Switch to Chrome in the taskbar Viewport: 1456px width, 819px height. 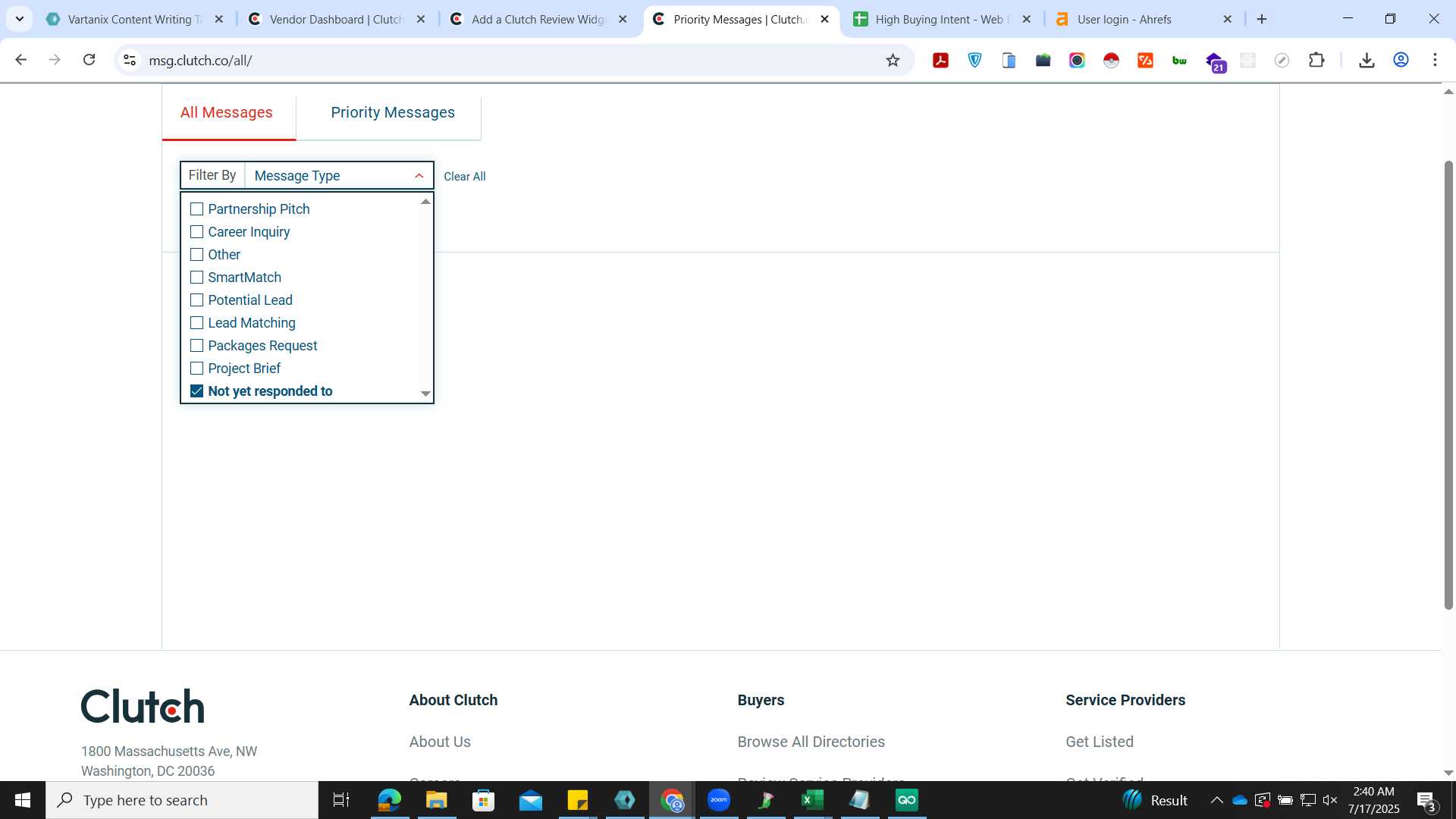pyautogui.click(x=672, y=800)
